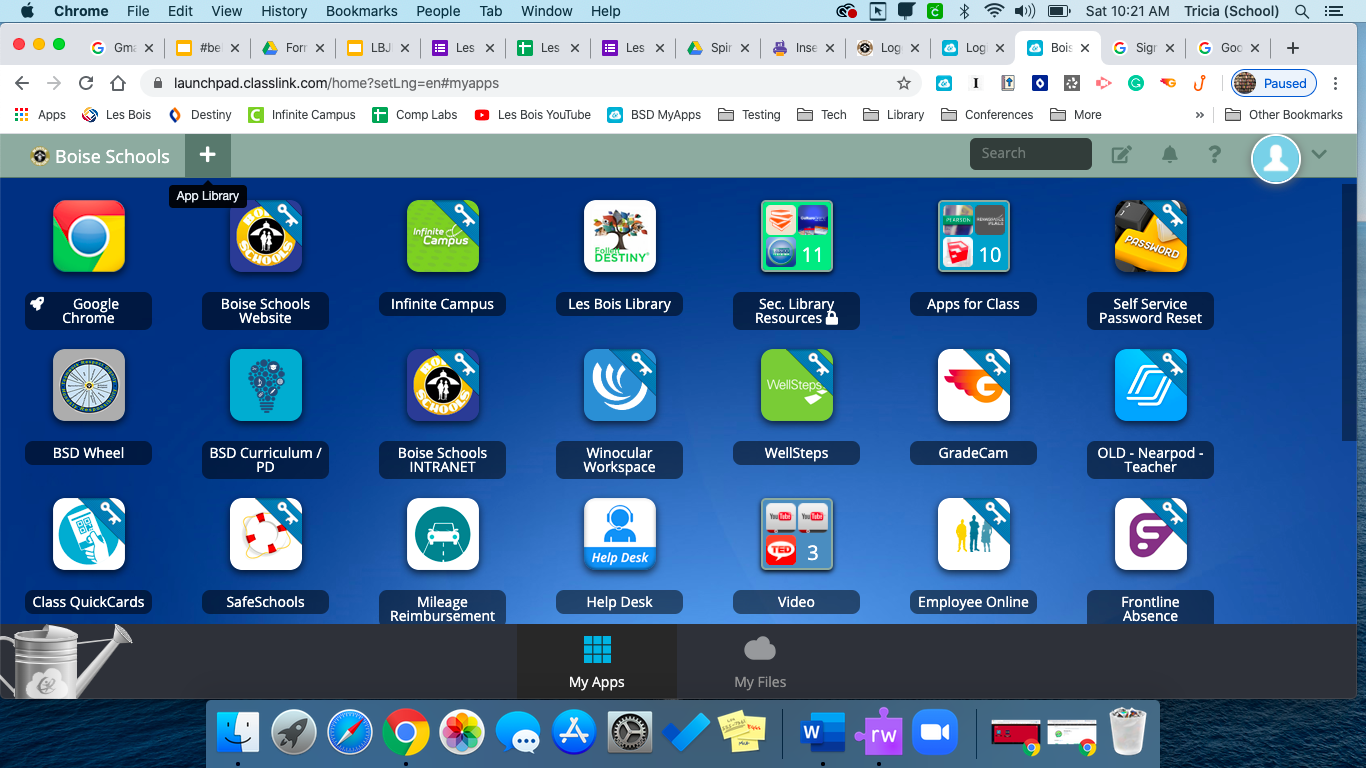1366x768 pixels.
Task: Click the help question mark icon
Action: [x=1215, y=154]
